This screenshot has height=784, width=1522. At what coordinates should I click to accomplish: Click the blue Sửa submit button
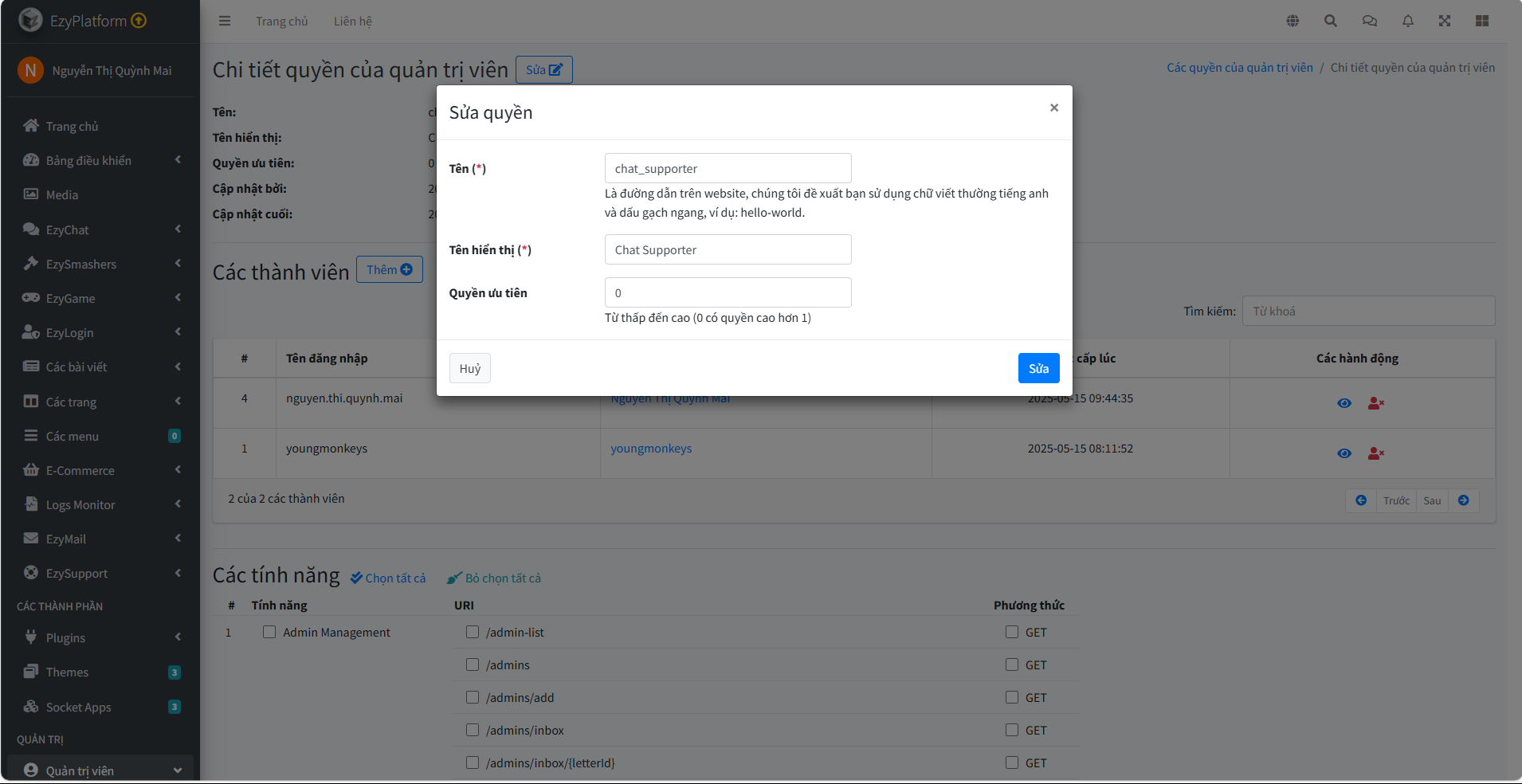tap(1038, 368)
